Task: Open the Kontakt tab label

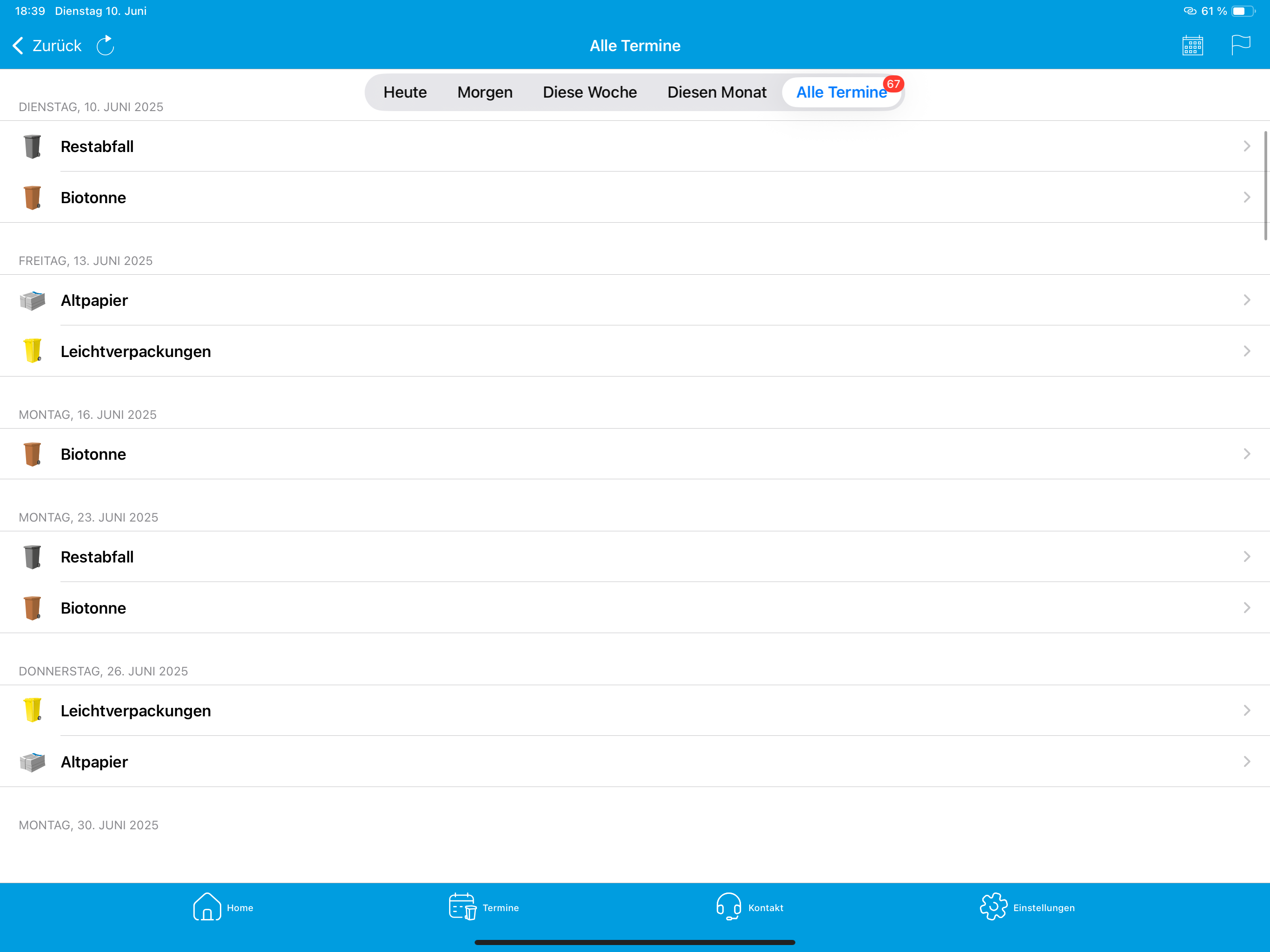Action: (766, 908)
